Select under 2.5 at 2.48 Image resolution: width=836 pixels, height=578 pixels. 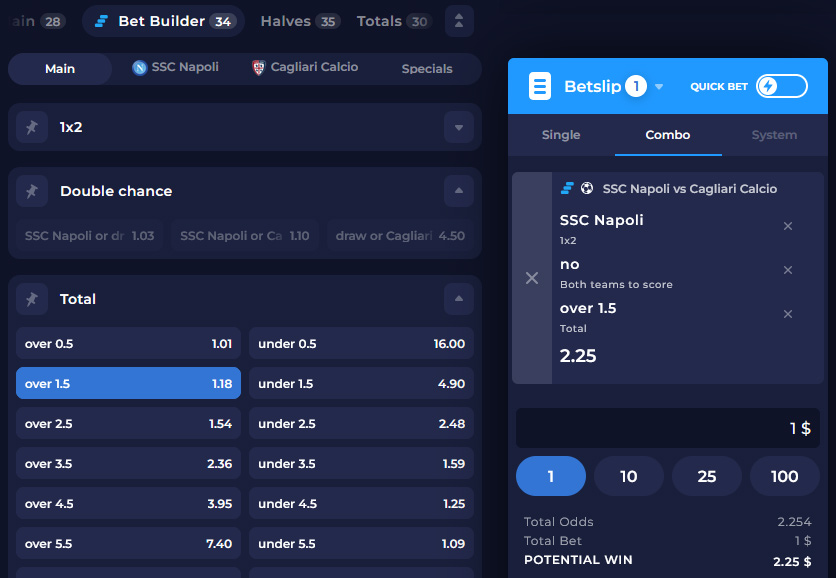click(x=361, y=423)
